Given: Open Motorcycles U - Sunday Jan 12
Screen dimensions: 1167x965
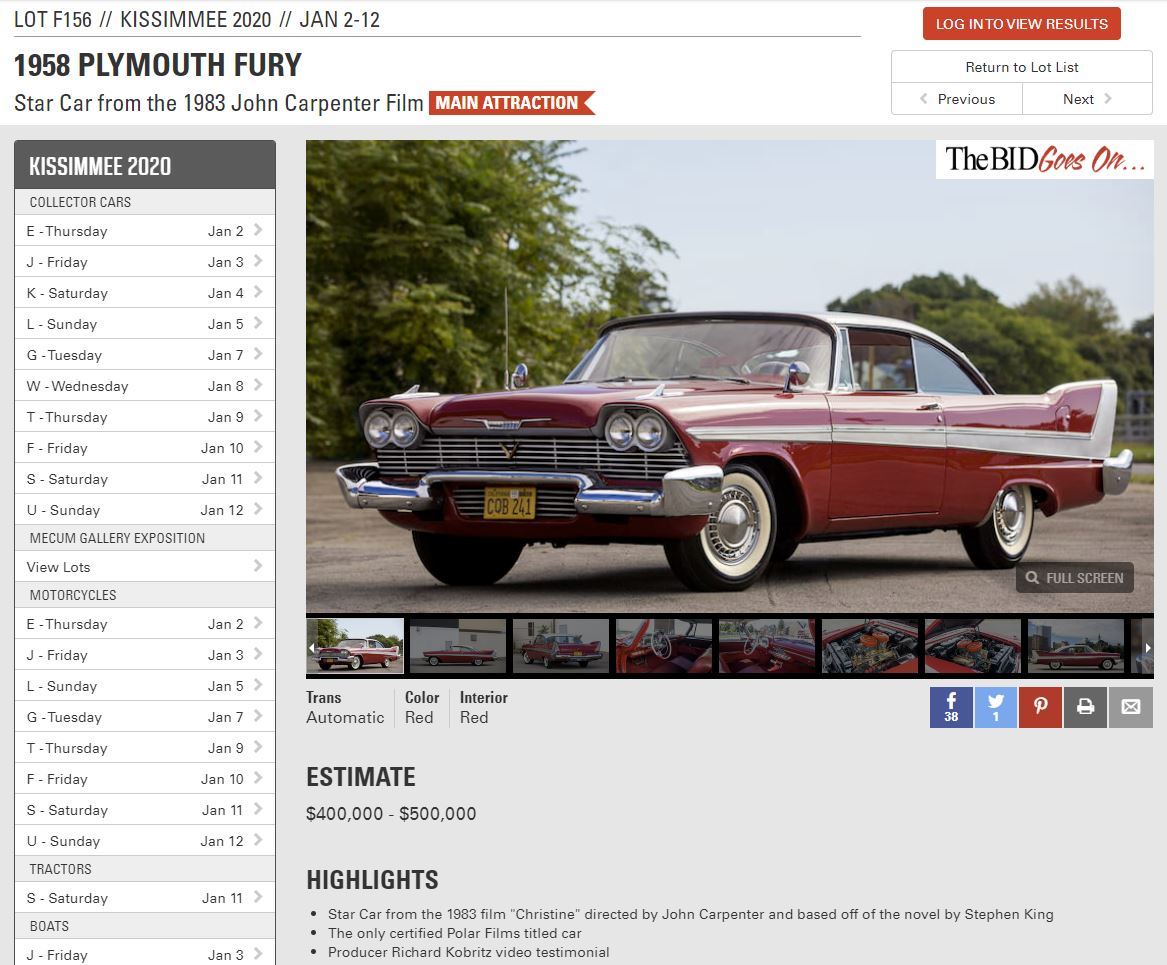Looking at the screenshot, I should [x=145, y=841].
